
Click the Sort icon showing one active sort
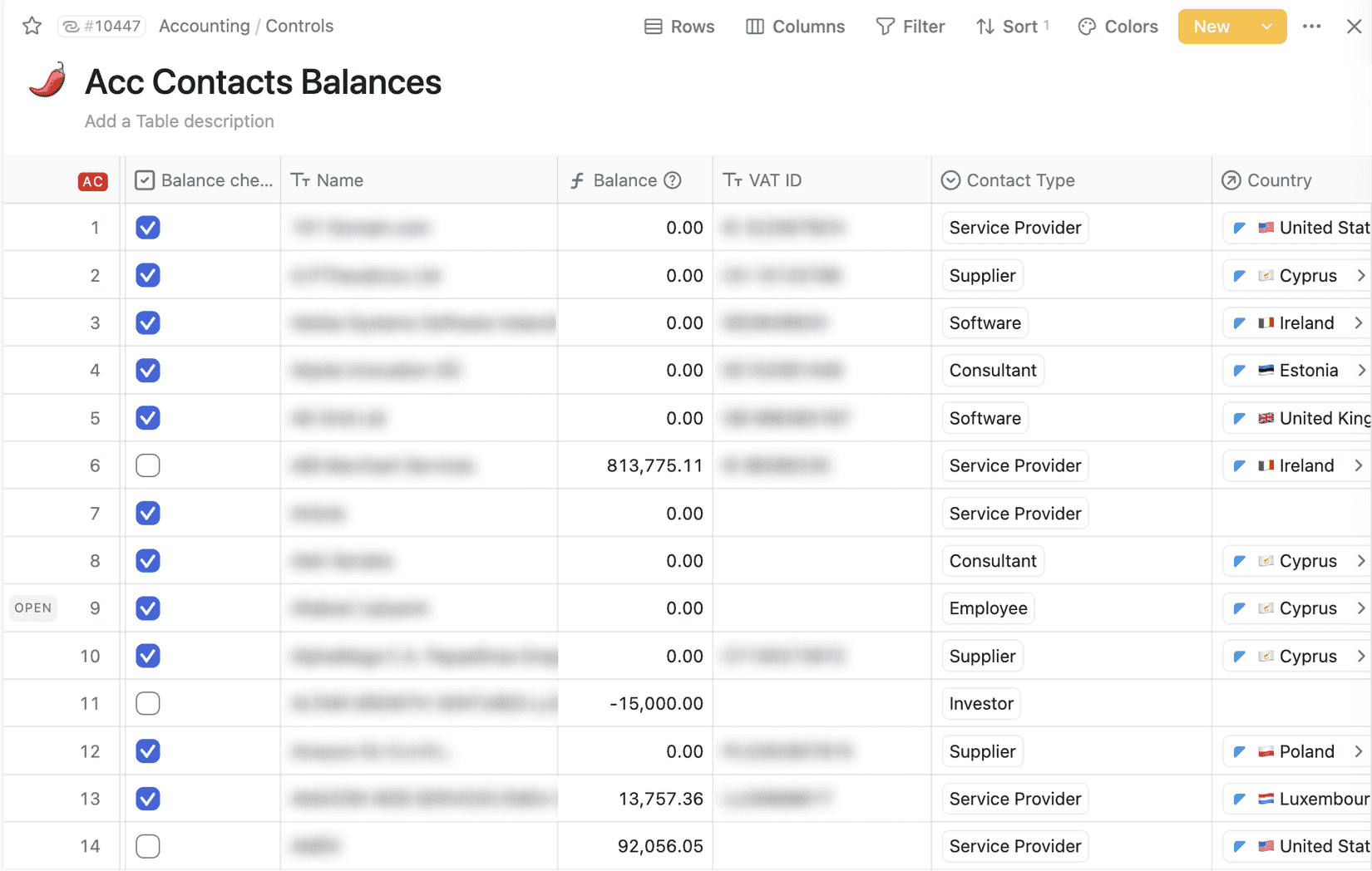click(985, 26)
